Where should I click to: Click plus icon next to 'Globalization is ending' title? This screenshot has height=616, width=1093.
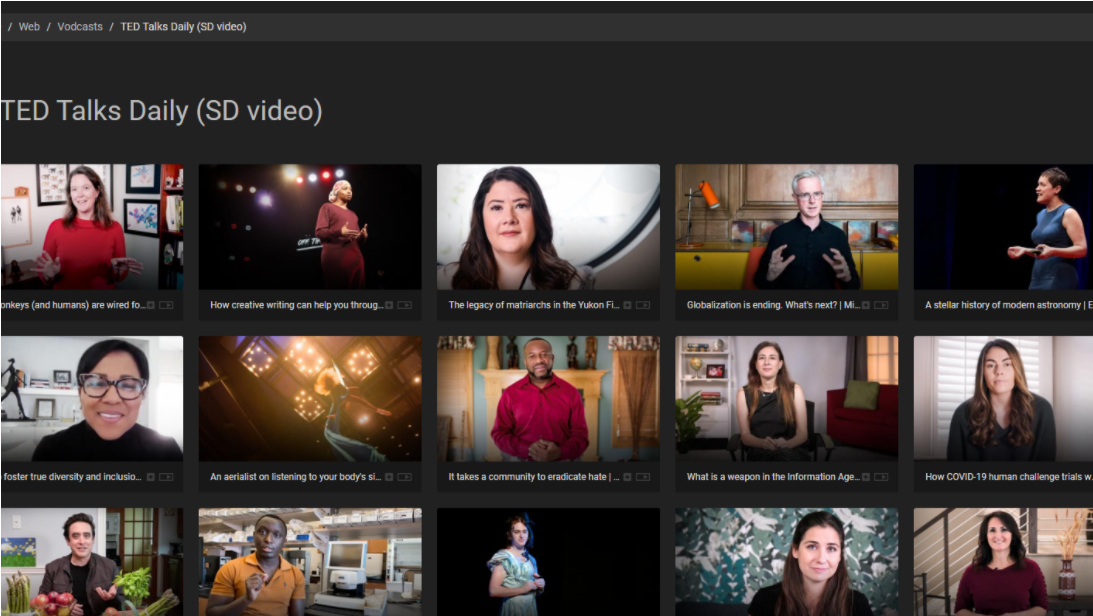(x=866, y=305)
